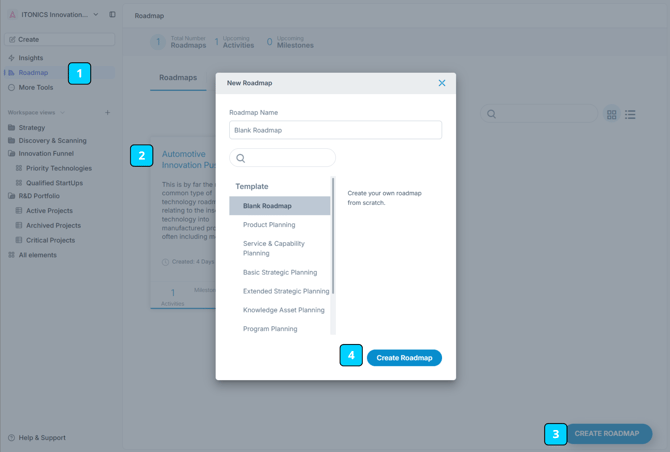Toggle the sidebar collapse icon
This screenshot has height=452, width=670.
tap(112, 15)
